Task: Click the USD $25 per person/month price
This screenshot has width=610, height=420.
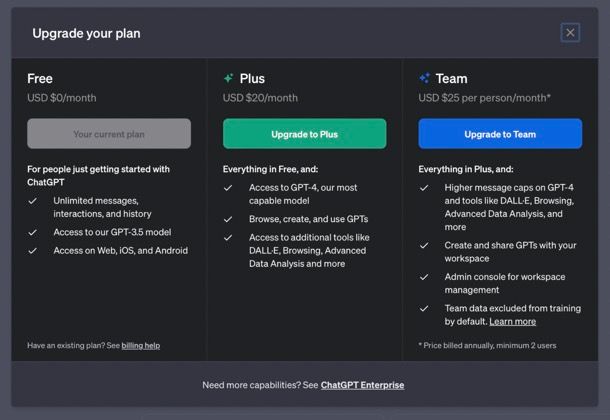Action: click(x=484, y=98)
